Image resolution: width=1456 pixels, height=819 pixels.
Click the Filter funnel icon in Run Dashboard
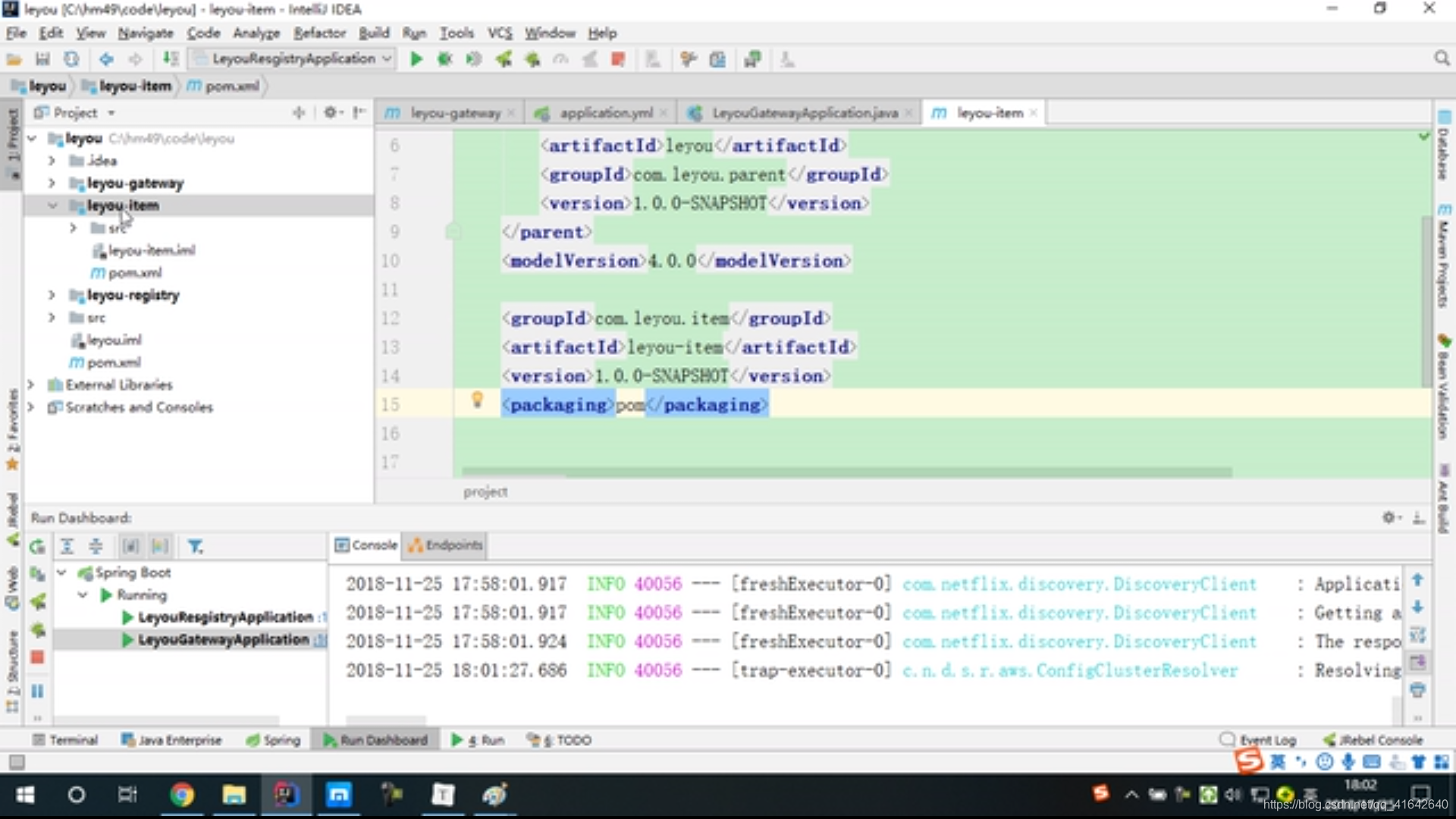(x=195, y=546)
